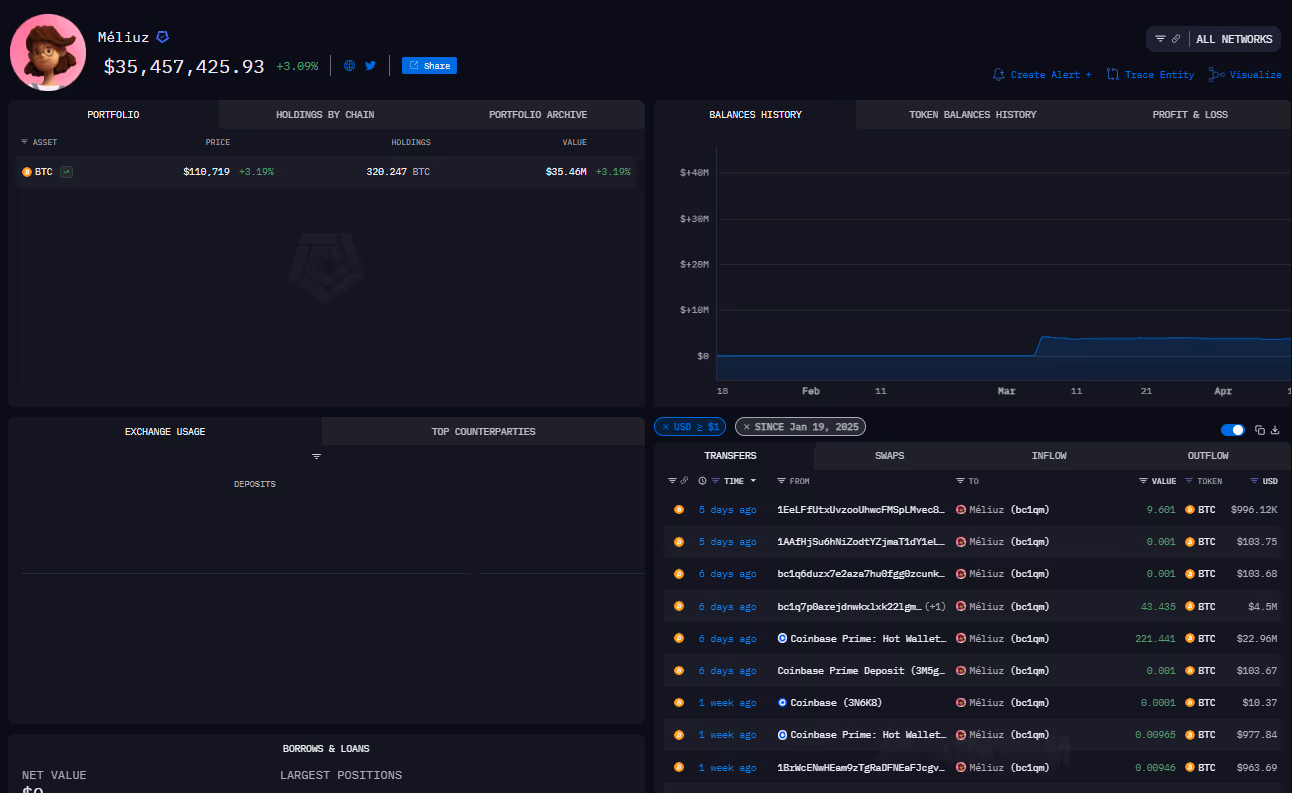Switch to the SWAPS tab
This screenshot has height=793, width=1292.
point(889,456)
